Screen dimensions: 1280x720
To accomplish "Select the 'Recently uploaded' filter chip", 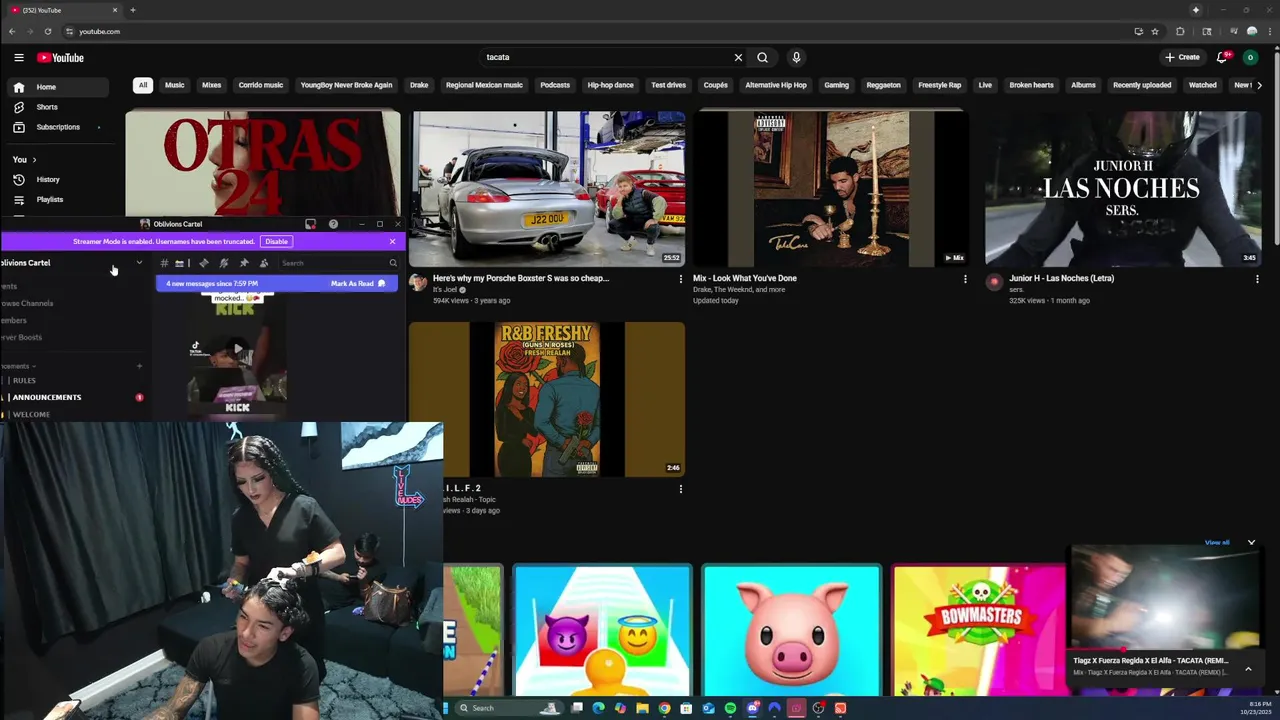I will [x=1142, y=85].
